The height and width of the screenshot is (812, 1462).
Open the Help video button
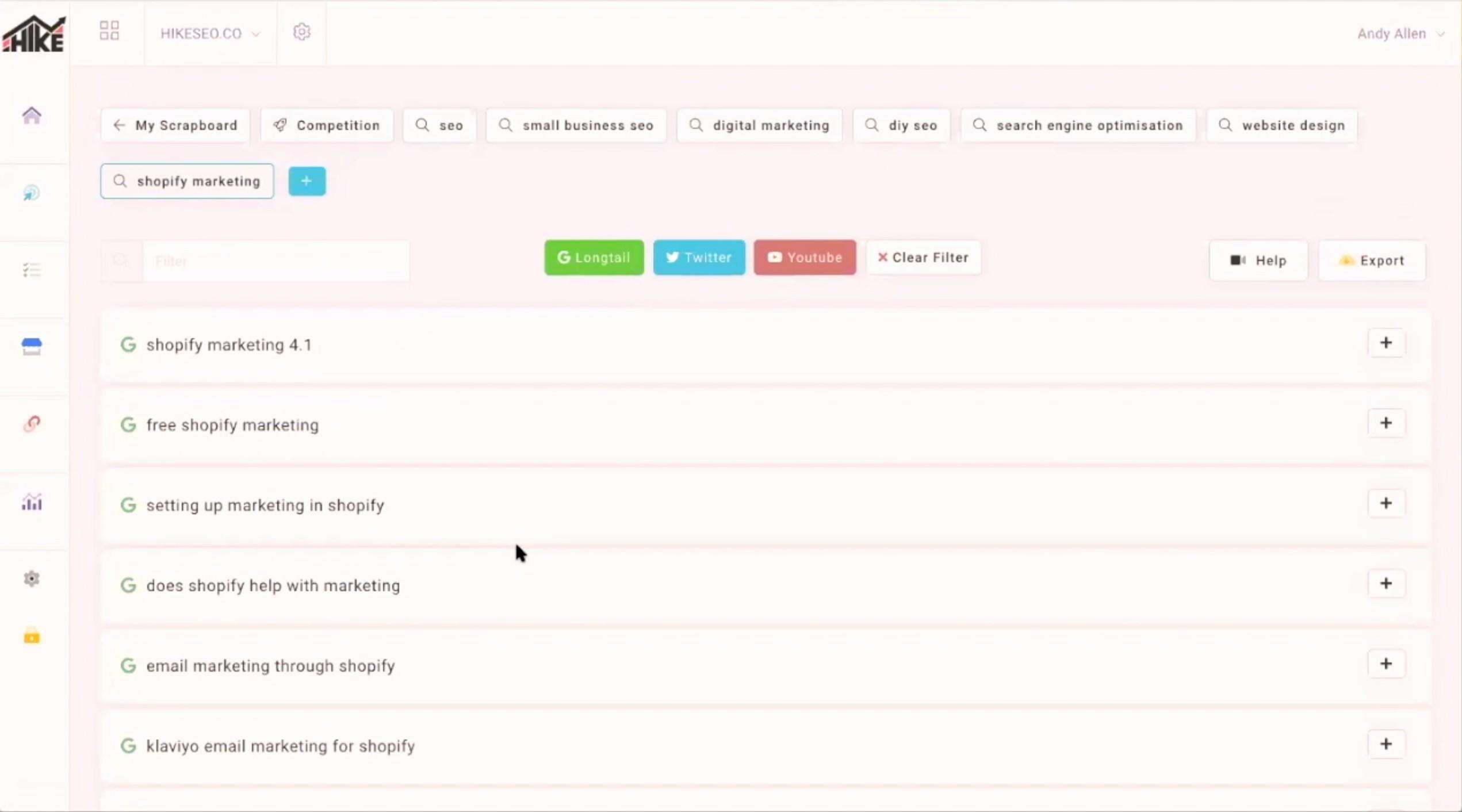(1258, 261)
